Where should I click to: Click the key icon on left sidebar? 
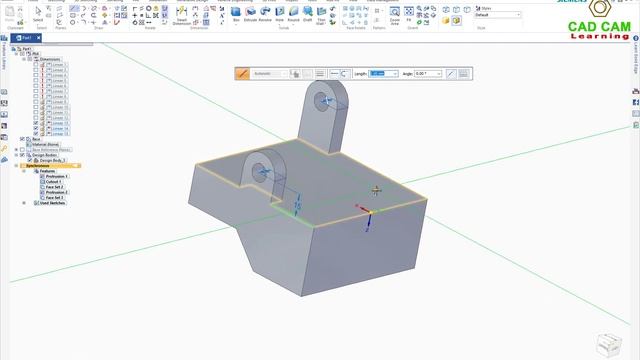(x=4, y=149)
